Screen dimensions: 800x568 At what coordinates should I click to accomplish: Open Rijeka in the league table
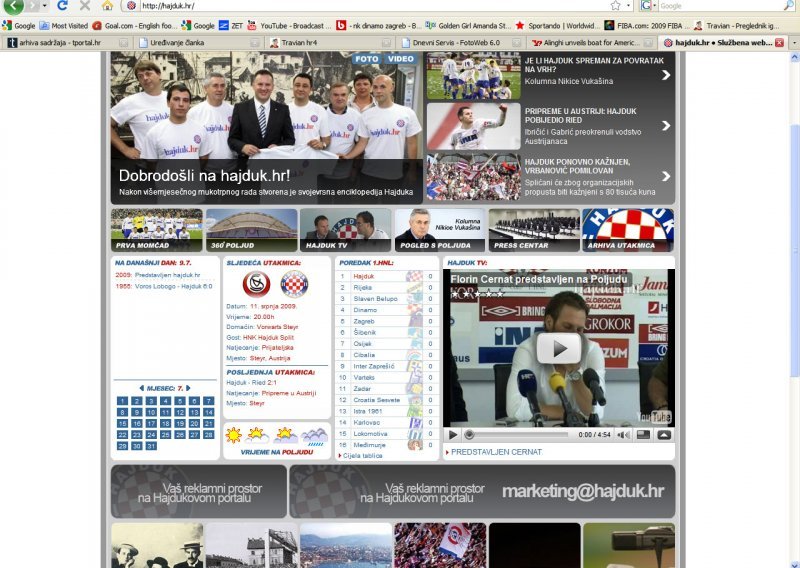click(363, 287)
